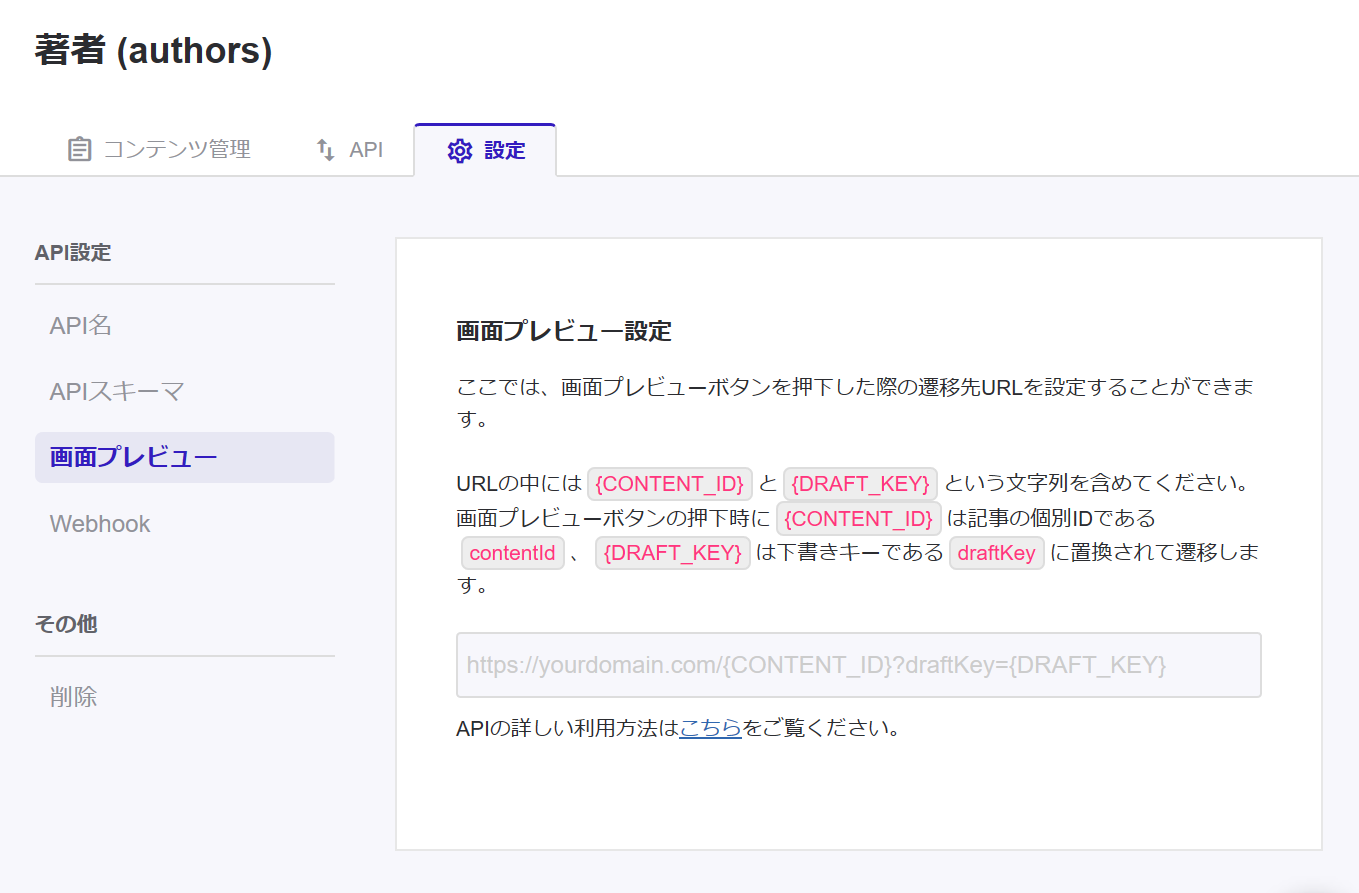Click the gear icon on 設定 tab
The width and height of the screenshot is (1359, 893).
[x=459, y=151]
